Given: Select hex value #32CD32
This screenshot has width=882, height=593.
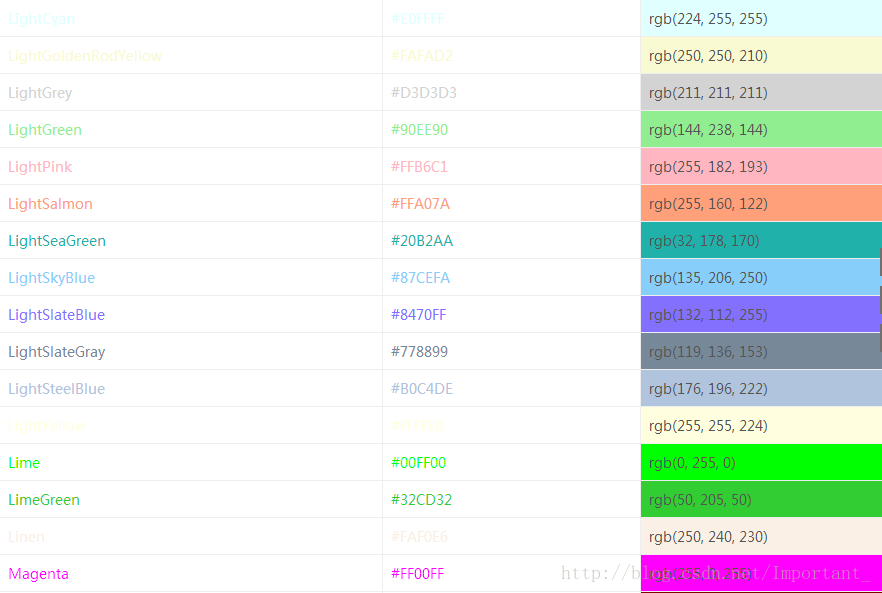Looking at the screenshot, I should 421,500.
